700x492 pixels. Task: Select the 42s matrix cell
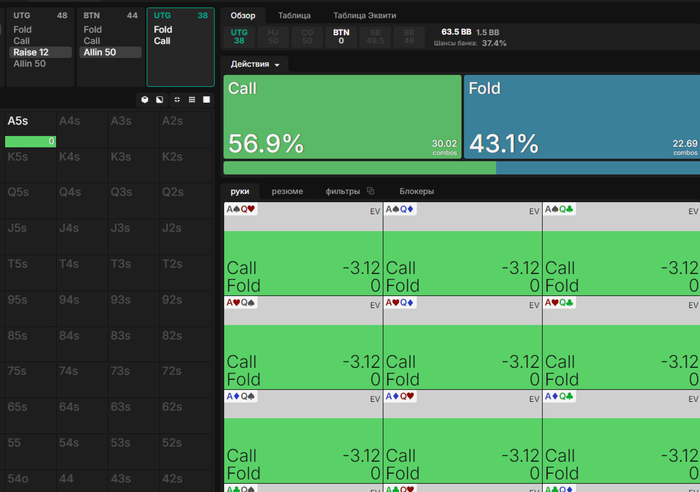185,481
